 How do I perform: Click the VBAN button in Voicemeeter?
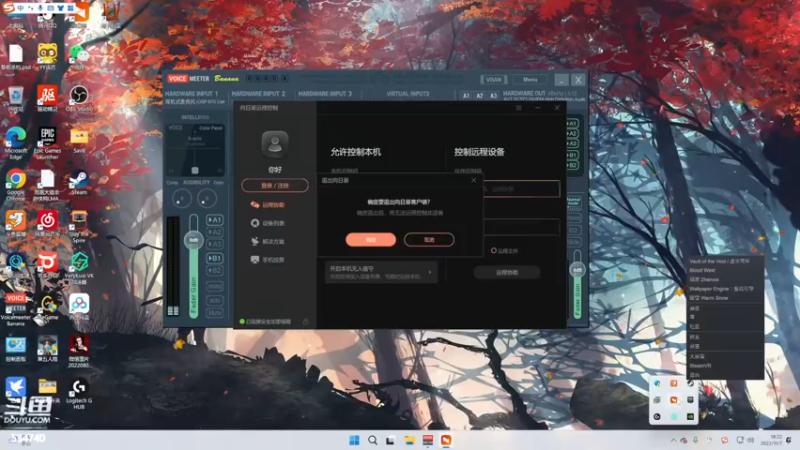coord(493,80)
